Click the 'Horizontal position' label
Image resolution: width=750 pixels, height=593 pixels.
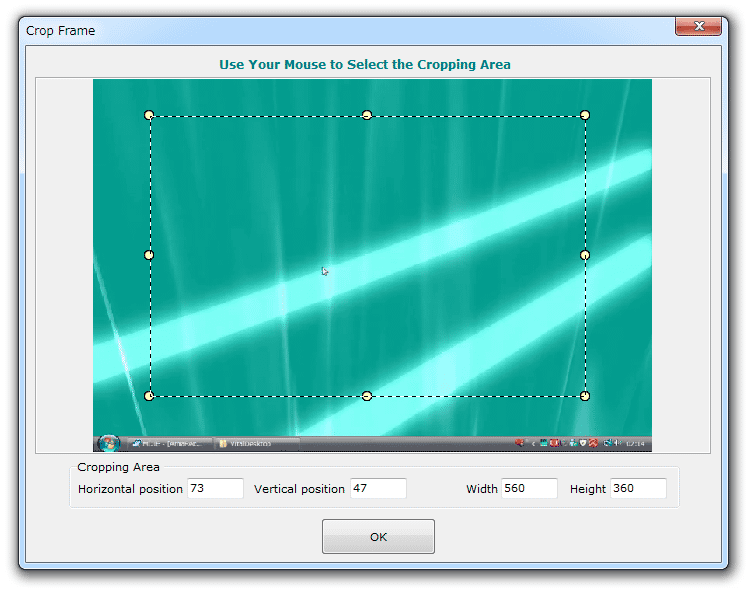pos(130,489)
